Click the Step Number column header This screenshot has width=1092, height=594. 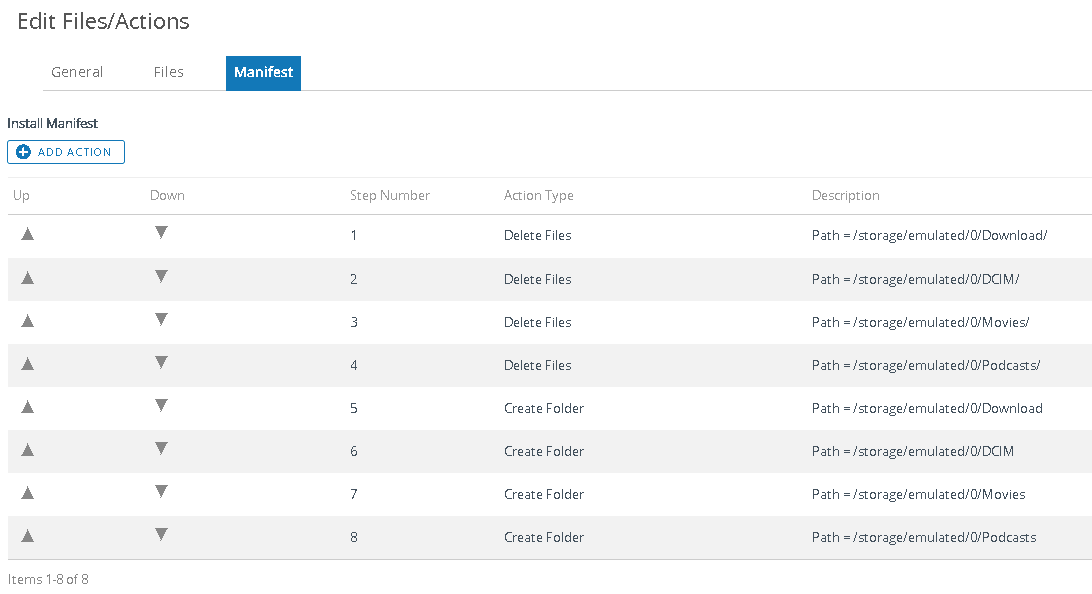[390, 195]
